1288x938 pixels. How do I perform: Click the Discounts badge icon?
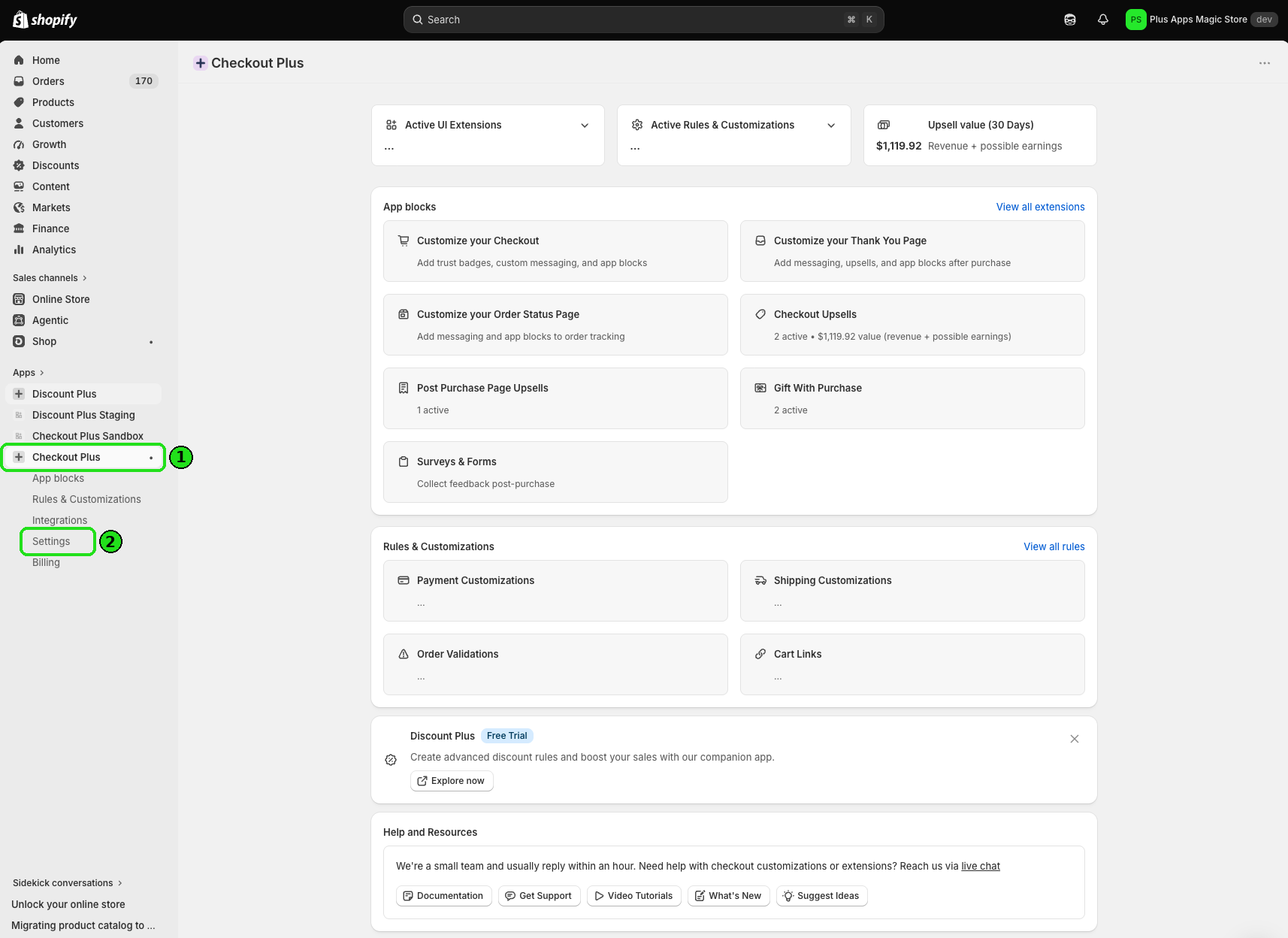[19, 165]
